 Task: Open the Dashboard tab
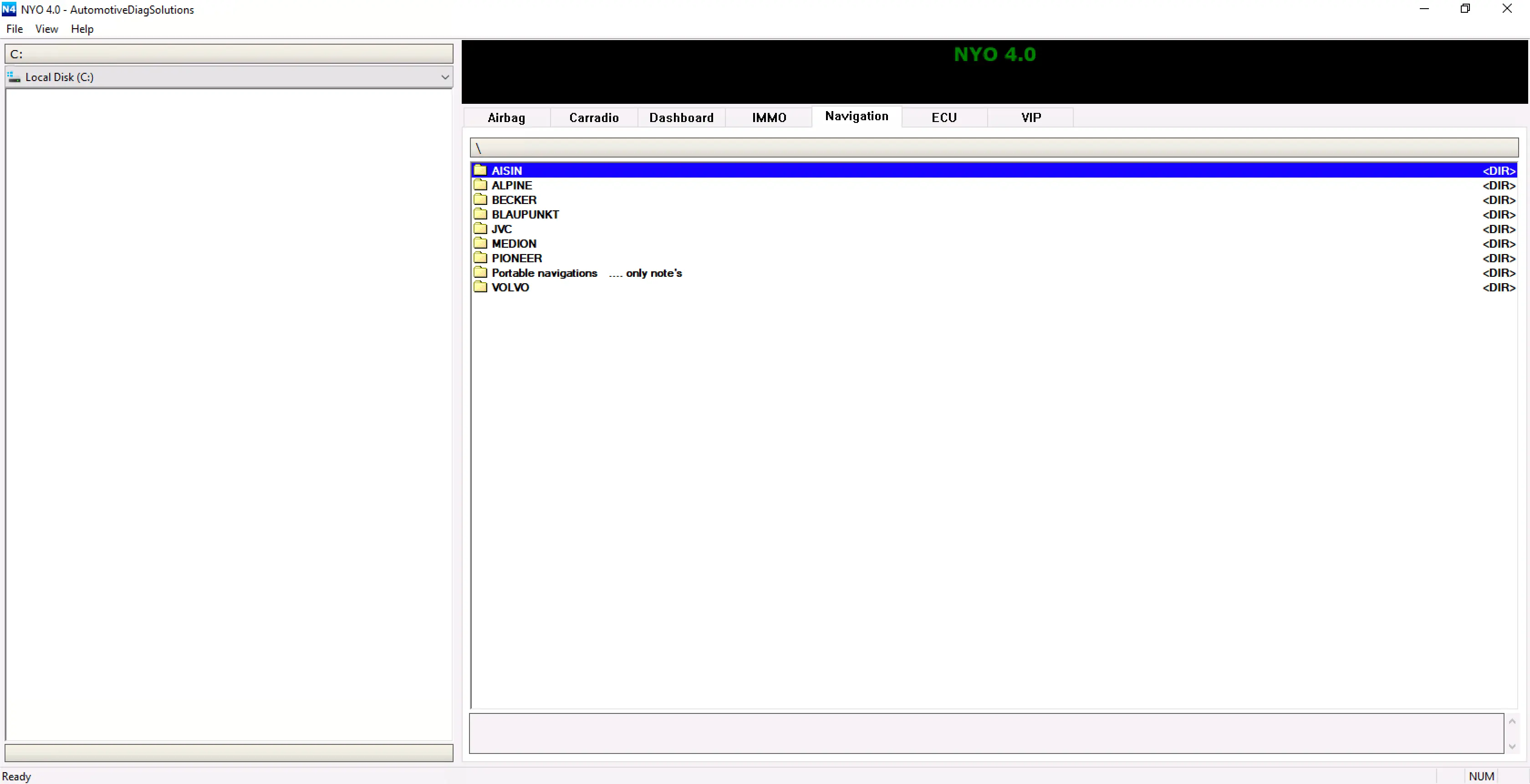pos(681,117)
